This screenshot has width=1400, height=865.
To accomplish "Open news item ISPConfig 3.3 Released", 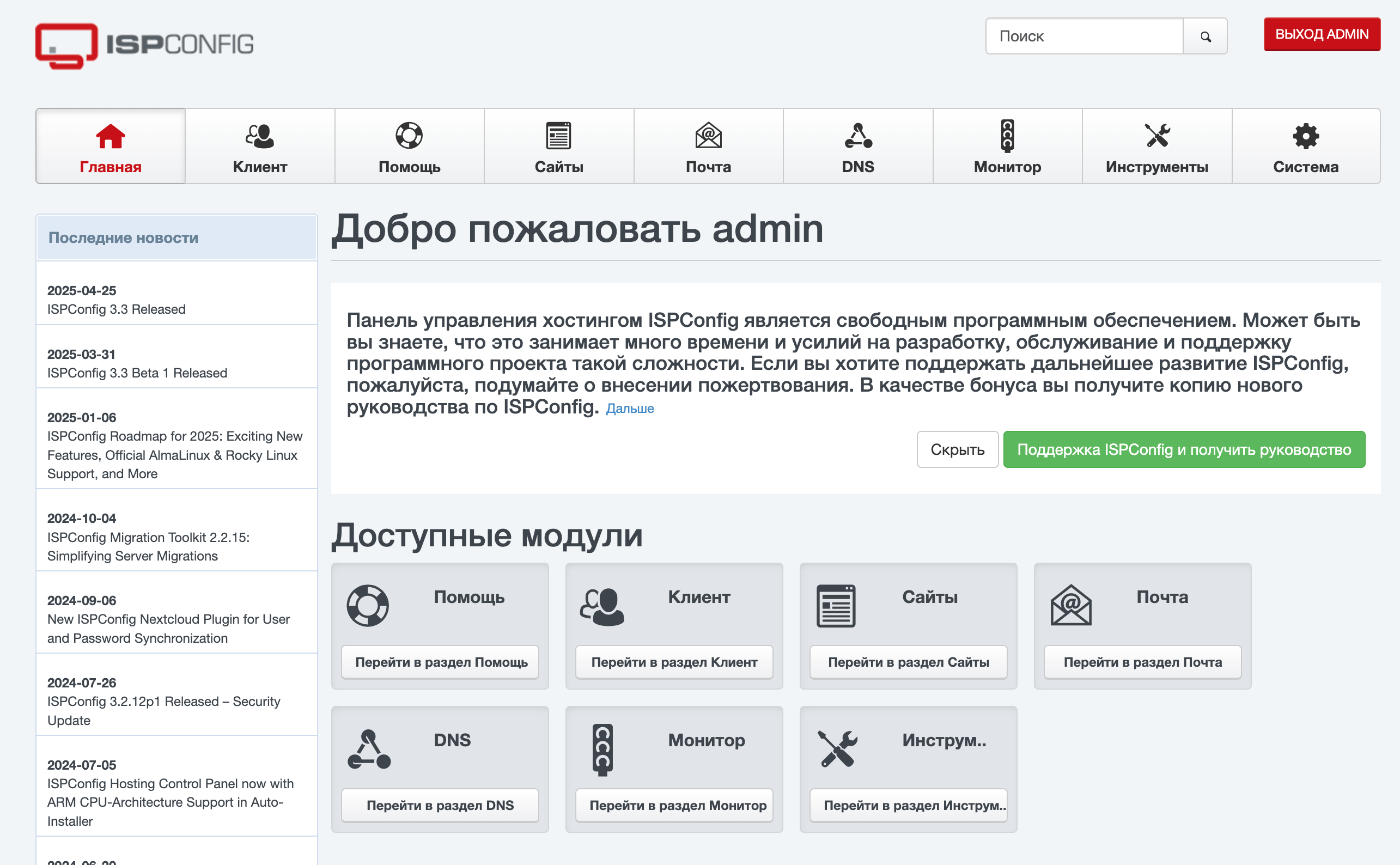I will (x=116, y=309).
